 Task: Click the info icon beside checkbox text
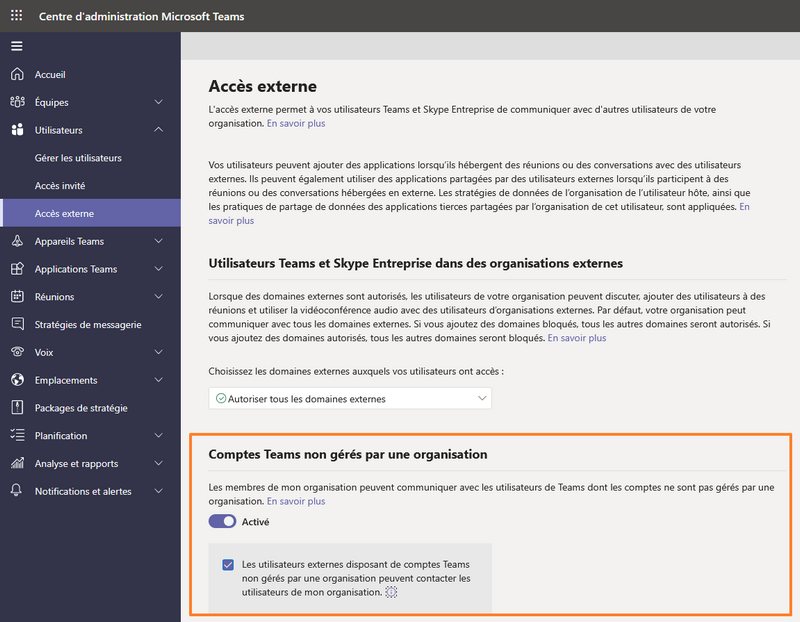[x=391, y=593]
